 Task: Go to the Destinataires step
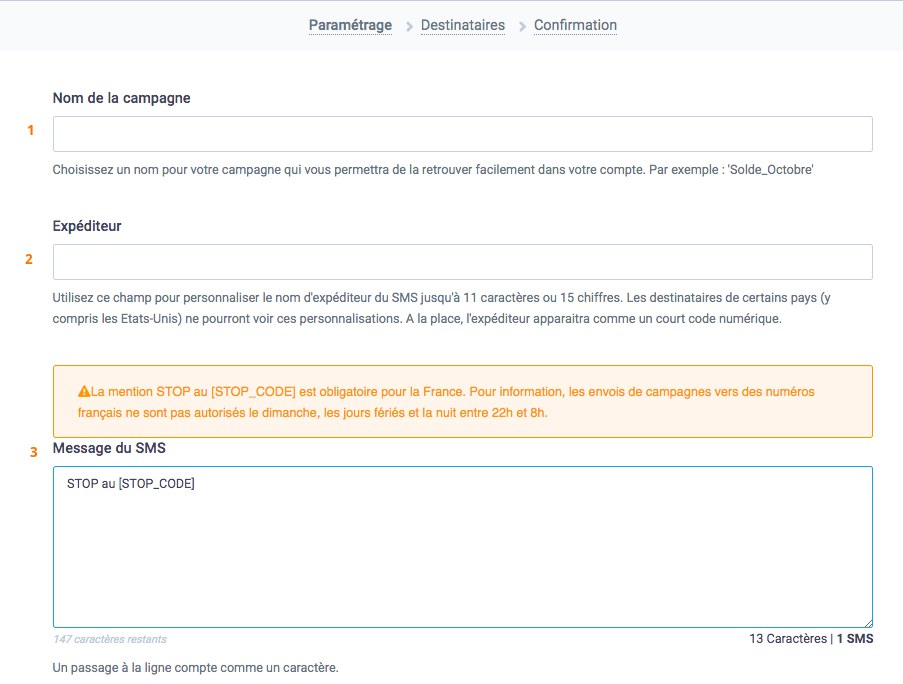tap(462, 26)
